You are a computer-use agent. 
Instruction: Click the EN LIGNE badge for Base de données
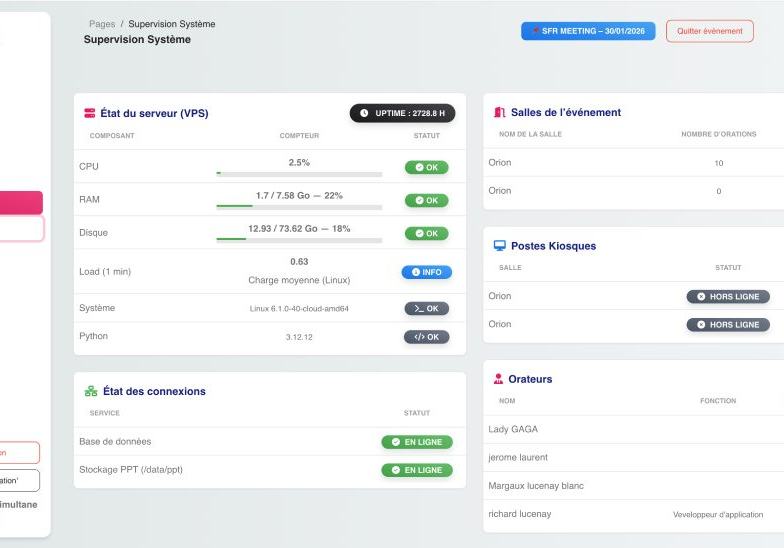click(x=417, y=442)
